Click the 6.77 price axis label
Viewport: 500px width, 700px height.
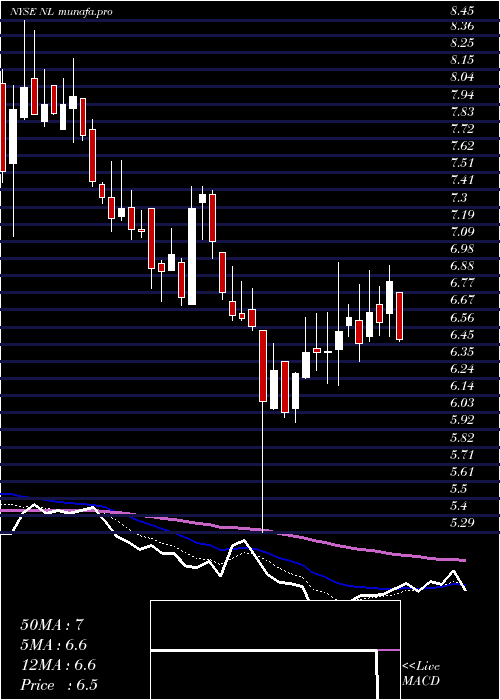point(462,283)
